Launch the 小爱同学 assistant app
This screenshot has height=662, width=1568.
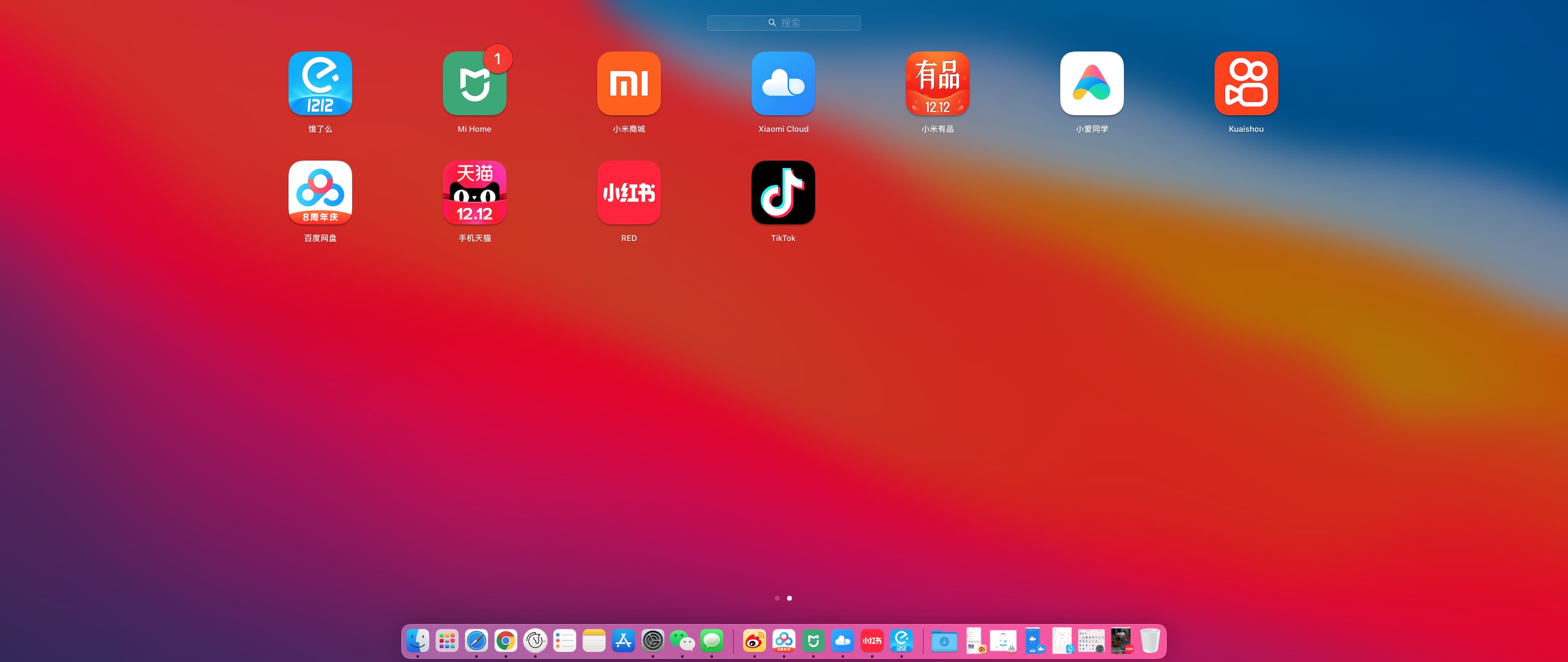click(1091, 83)
